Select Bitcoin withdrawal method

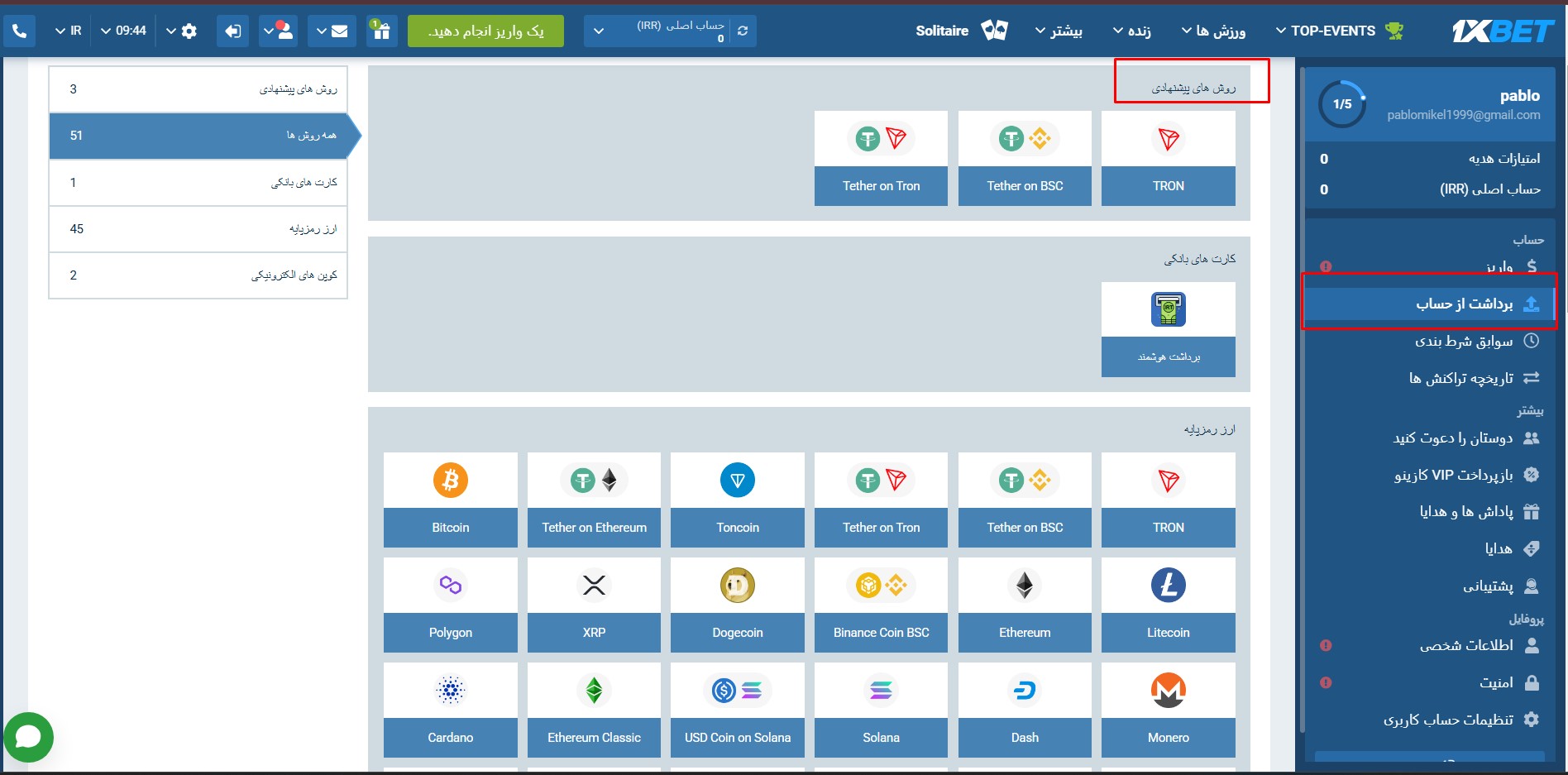(x=451, y=500)
